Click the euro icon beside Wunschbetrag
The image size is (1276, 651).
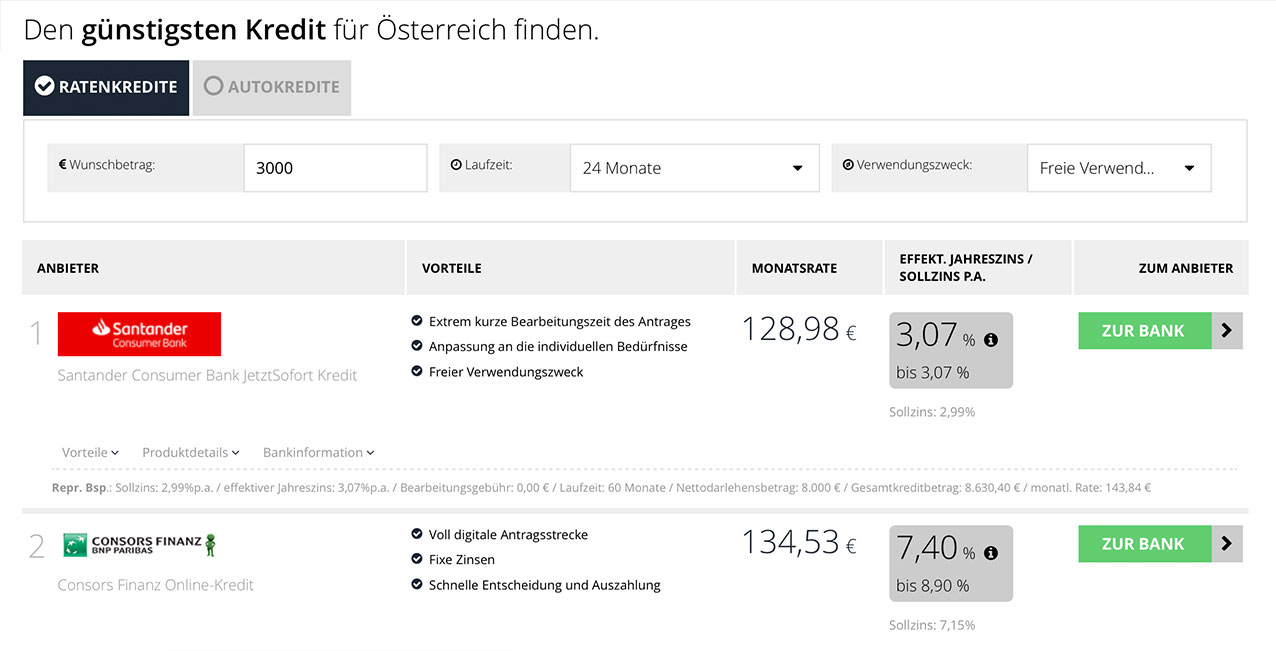click(x=62, y=165)
